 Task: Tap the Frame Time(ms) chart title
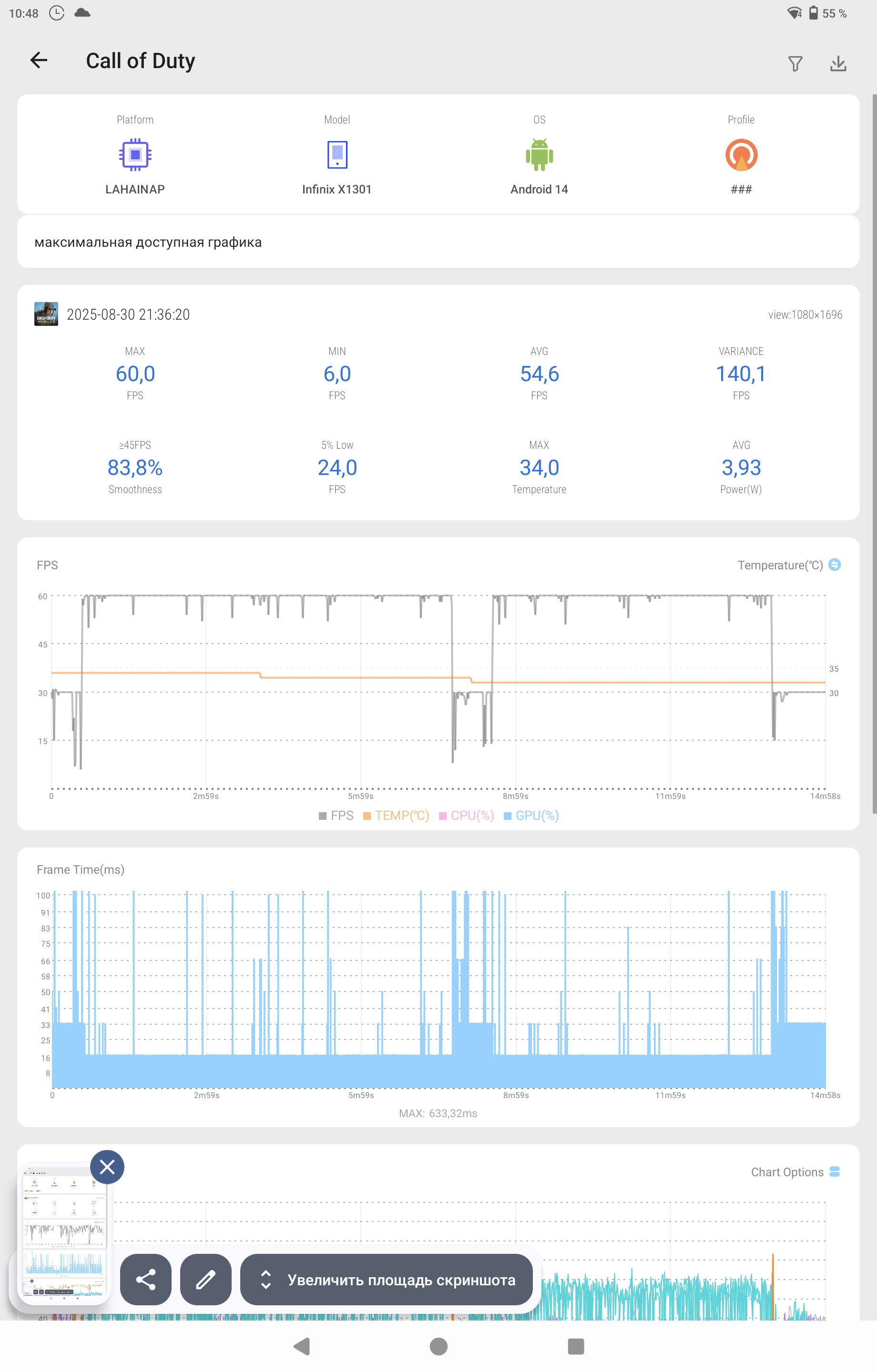(81, 869)
